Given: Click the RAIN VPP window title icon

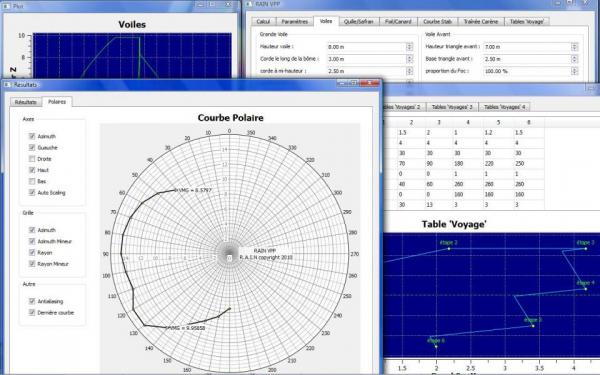Looking at the screenshot, I should click(x=249, y=4).
